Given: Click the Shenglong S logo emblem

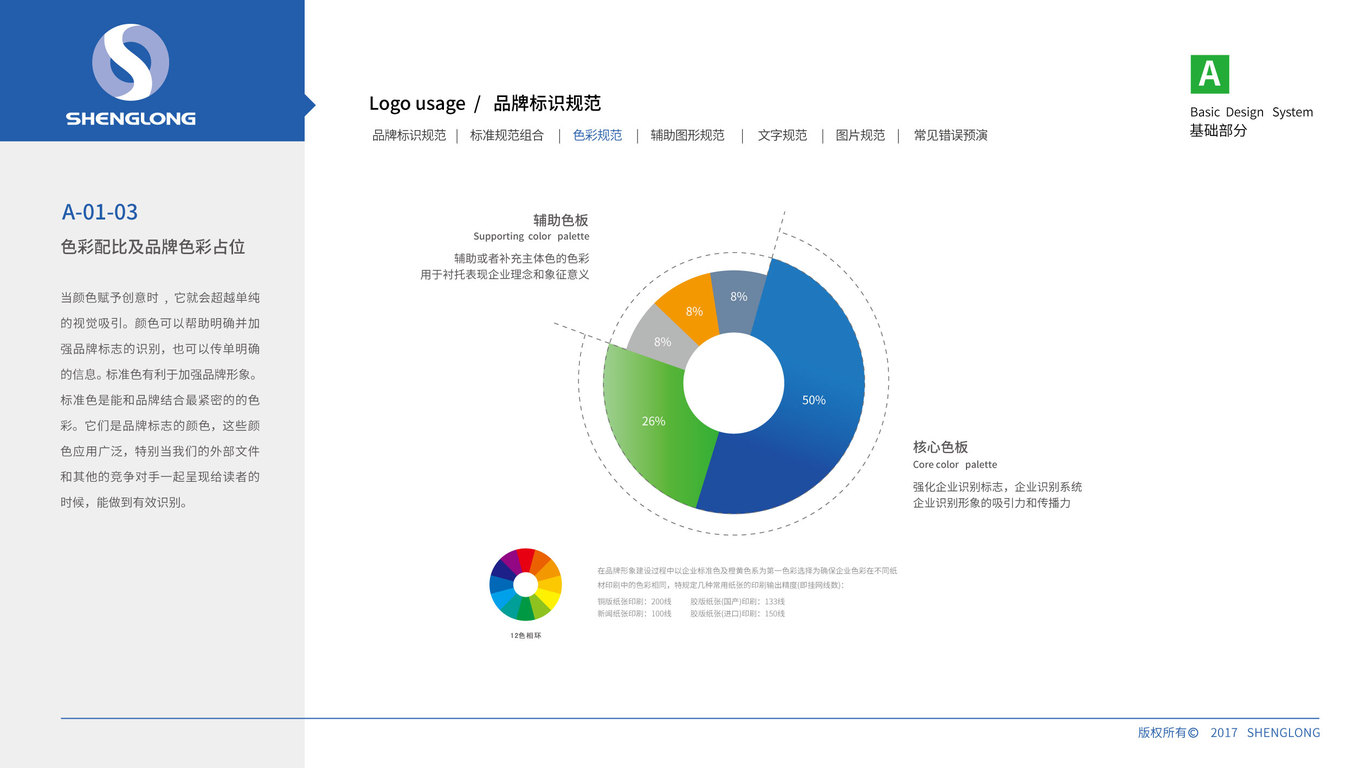Looking at the screenshot, I should pyautogui.click(x=131, y=62).
